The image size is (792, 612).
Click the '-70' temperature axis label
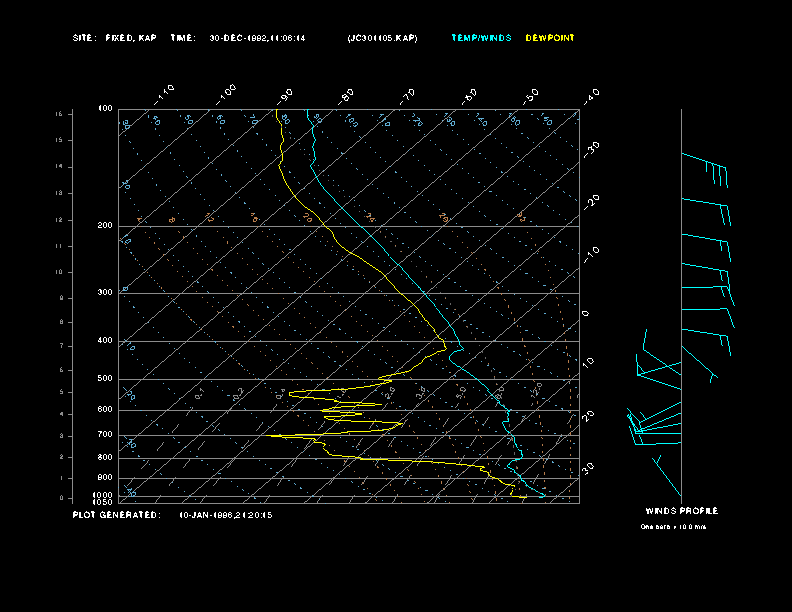[408, 96]
